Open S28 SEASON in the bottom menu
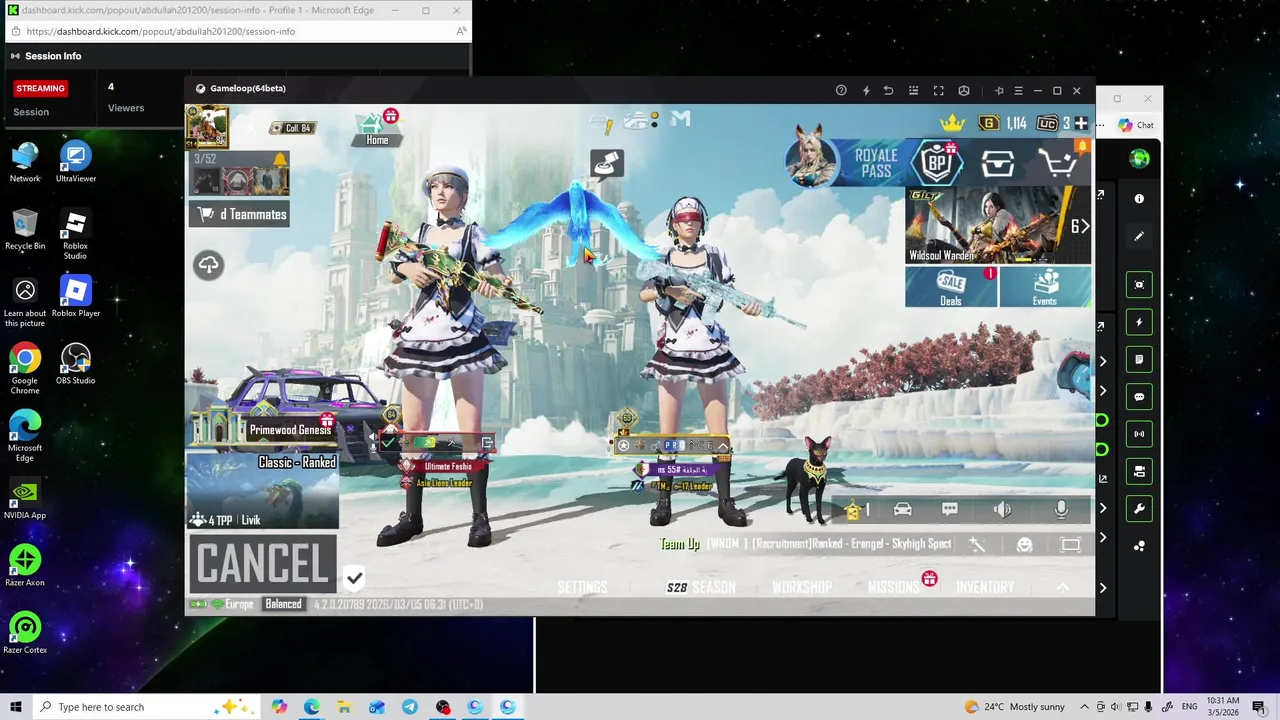 (x=701, y=587)
